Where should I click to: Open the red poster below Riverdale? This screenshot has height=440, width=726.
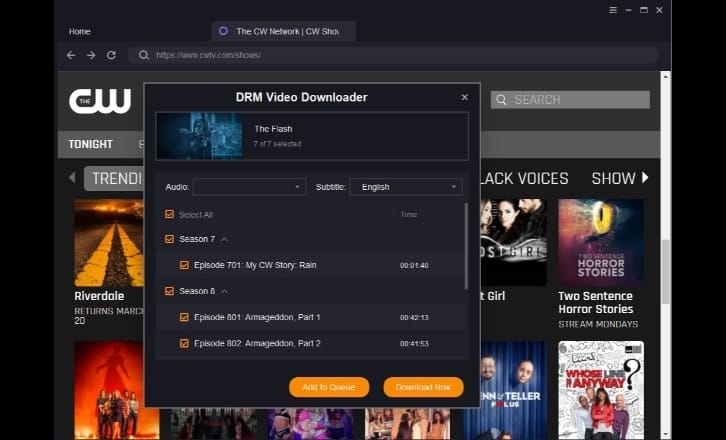coord(109,390)
